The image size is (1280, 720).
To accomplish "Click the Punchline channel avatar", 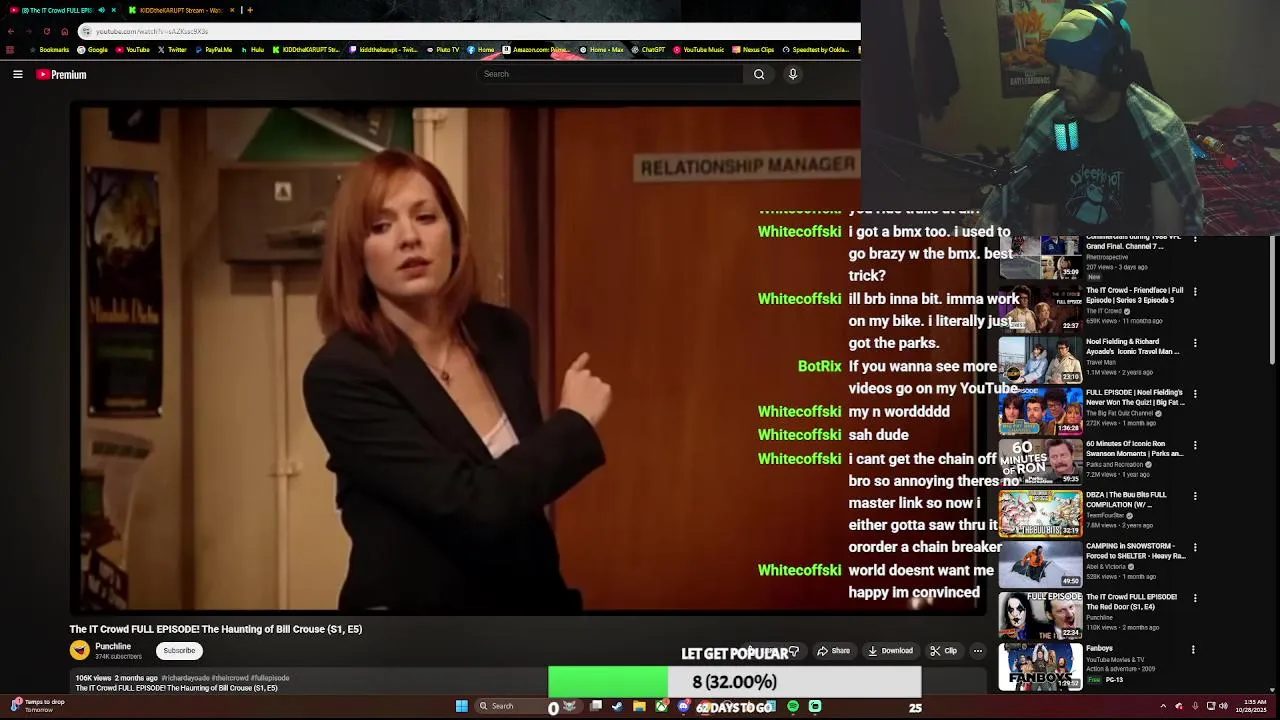I will click(80, 650).
